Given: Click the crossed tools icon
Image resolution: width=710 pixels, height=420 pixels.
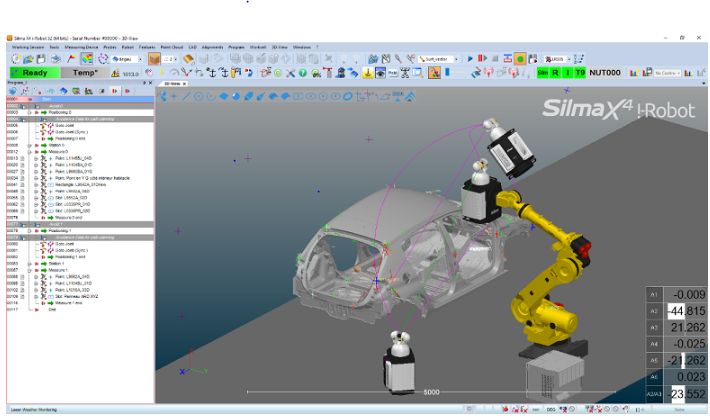Looking at the screenshot, I should 291,72.
